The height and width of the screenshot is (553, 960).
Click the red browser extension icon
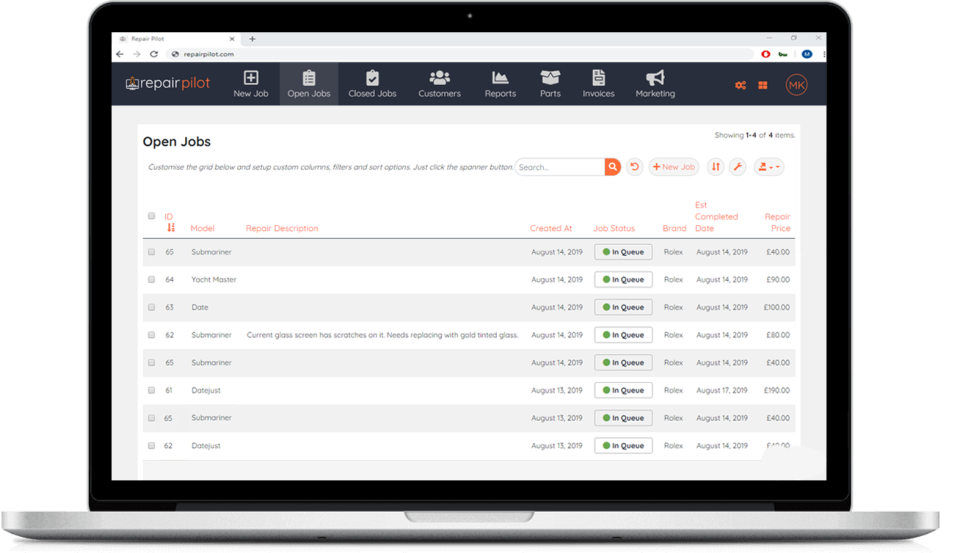pos(765,54)
